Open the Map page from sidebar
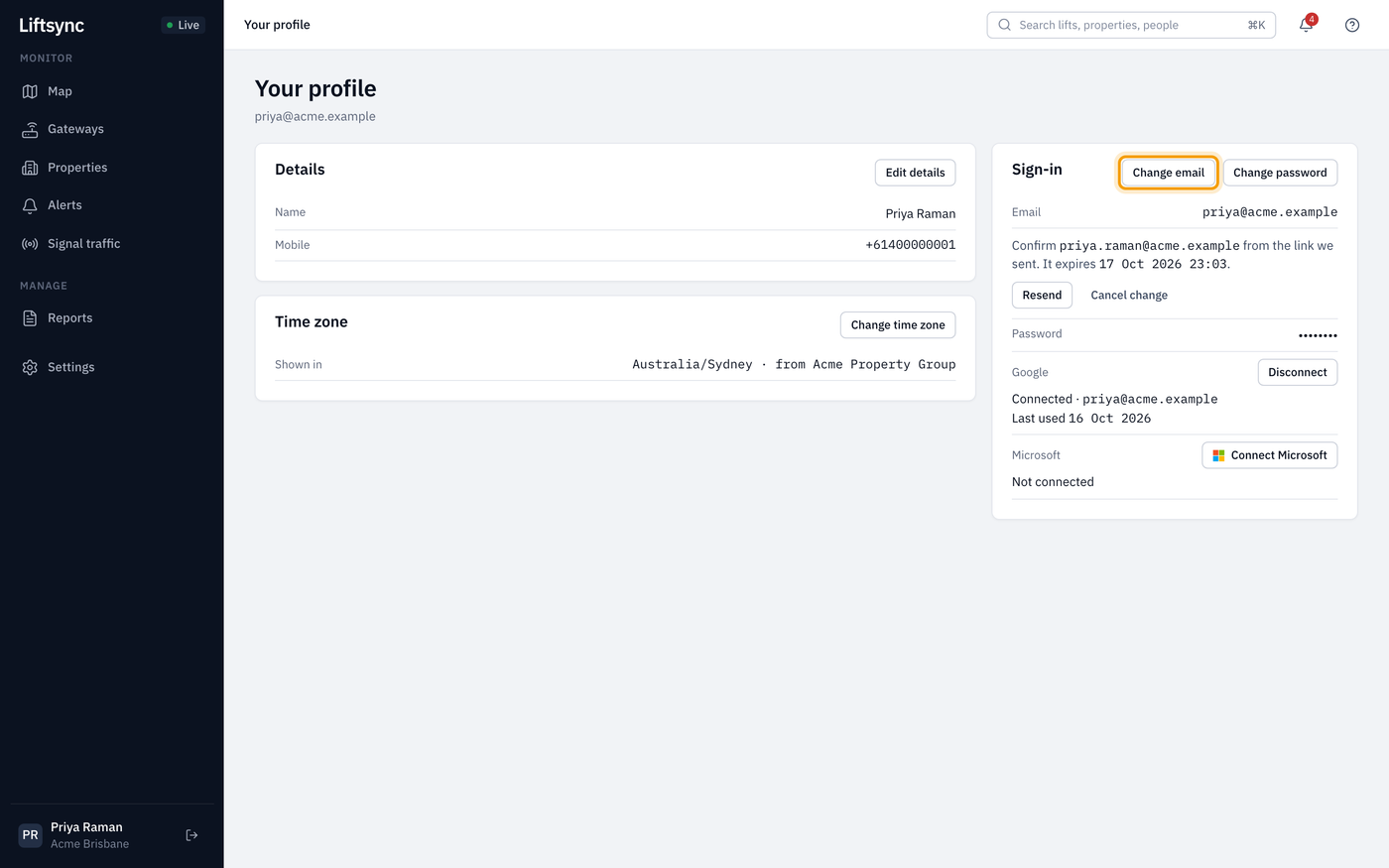This screenshot has width=1389, height=868. coord(111,91)
